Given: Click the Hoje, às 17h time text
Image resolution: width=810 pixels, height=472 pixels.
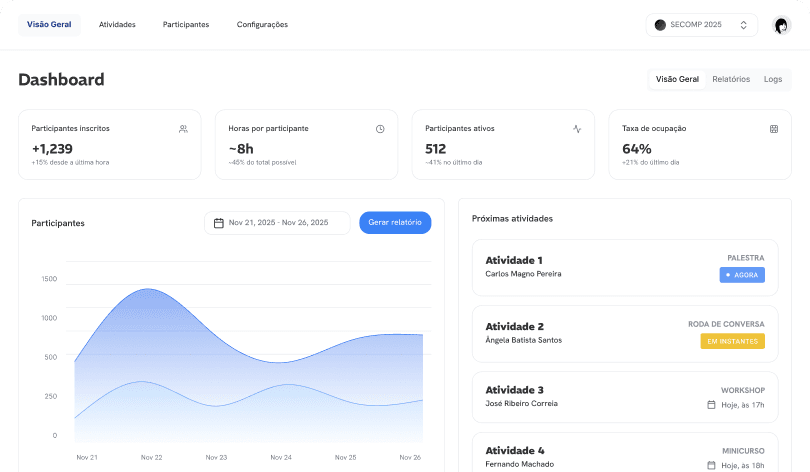Looking at the screenshot, I should click(743, 405).
